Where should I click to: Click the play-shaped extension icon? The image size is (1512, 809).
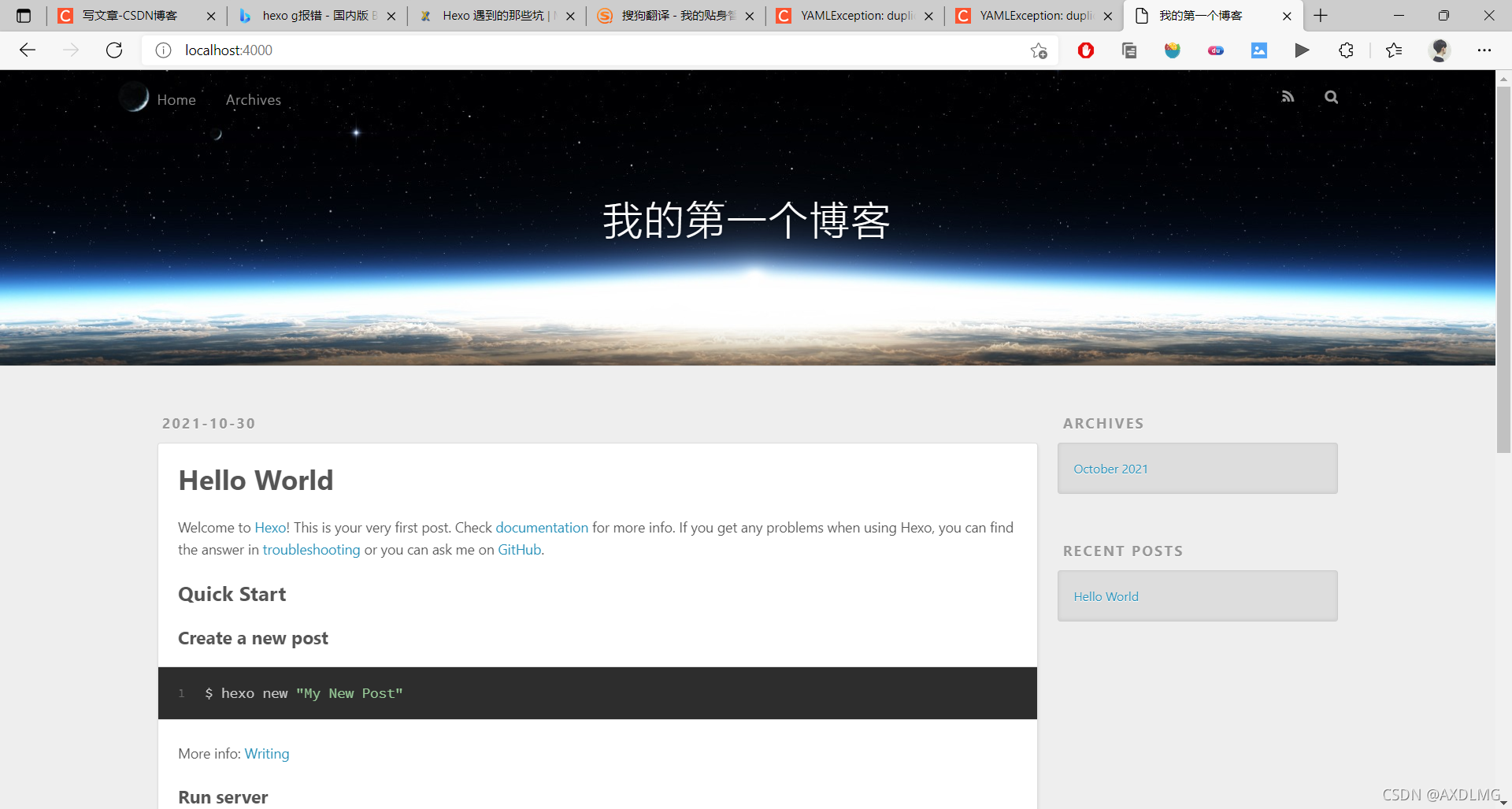(x=1302, y=50)
